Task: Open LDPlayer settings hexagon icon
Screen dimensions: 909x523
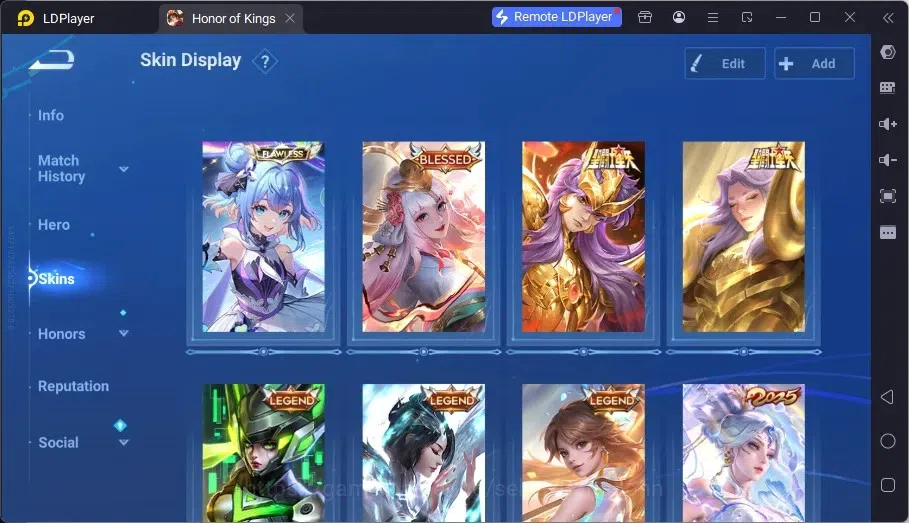Action: (888, 52)
